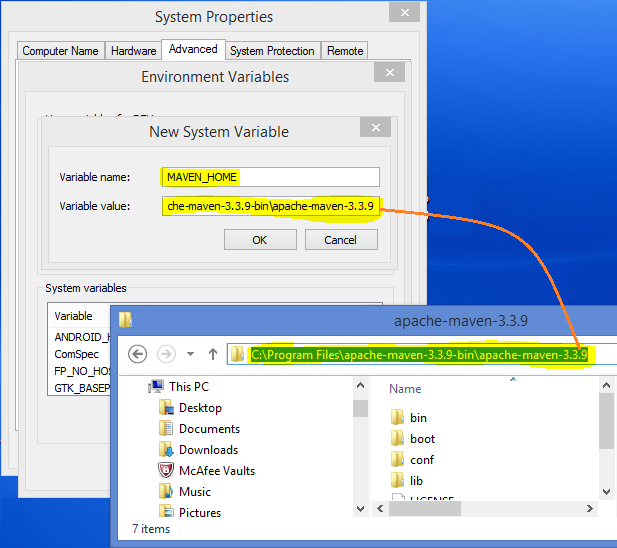
Task: Open Documents in the navigation pane
Action: pos(209,429)
